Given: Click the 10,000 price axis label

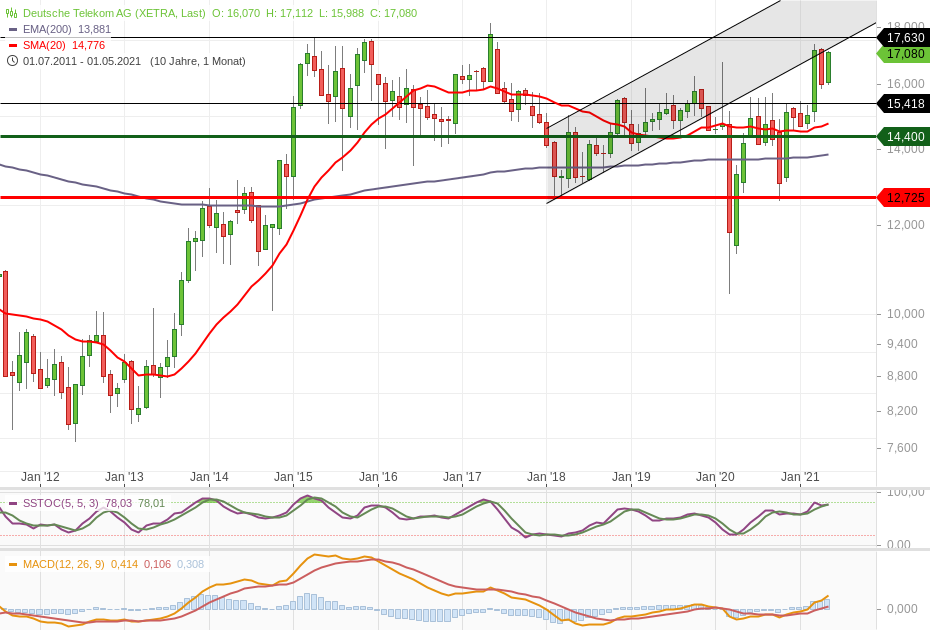Looking at the screenshot, I should pos(905,313).
